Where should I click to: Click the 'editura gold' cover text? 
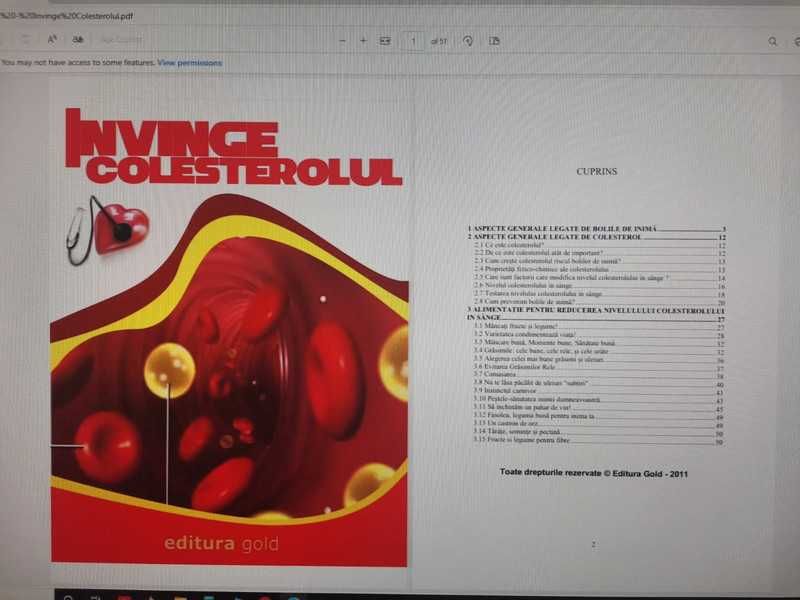point(221,544)
